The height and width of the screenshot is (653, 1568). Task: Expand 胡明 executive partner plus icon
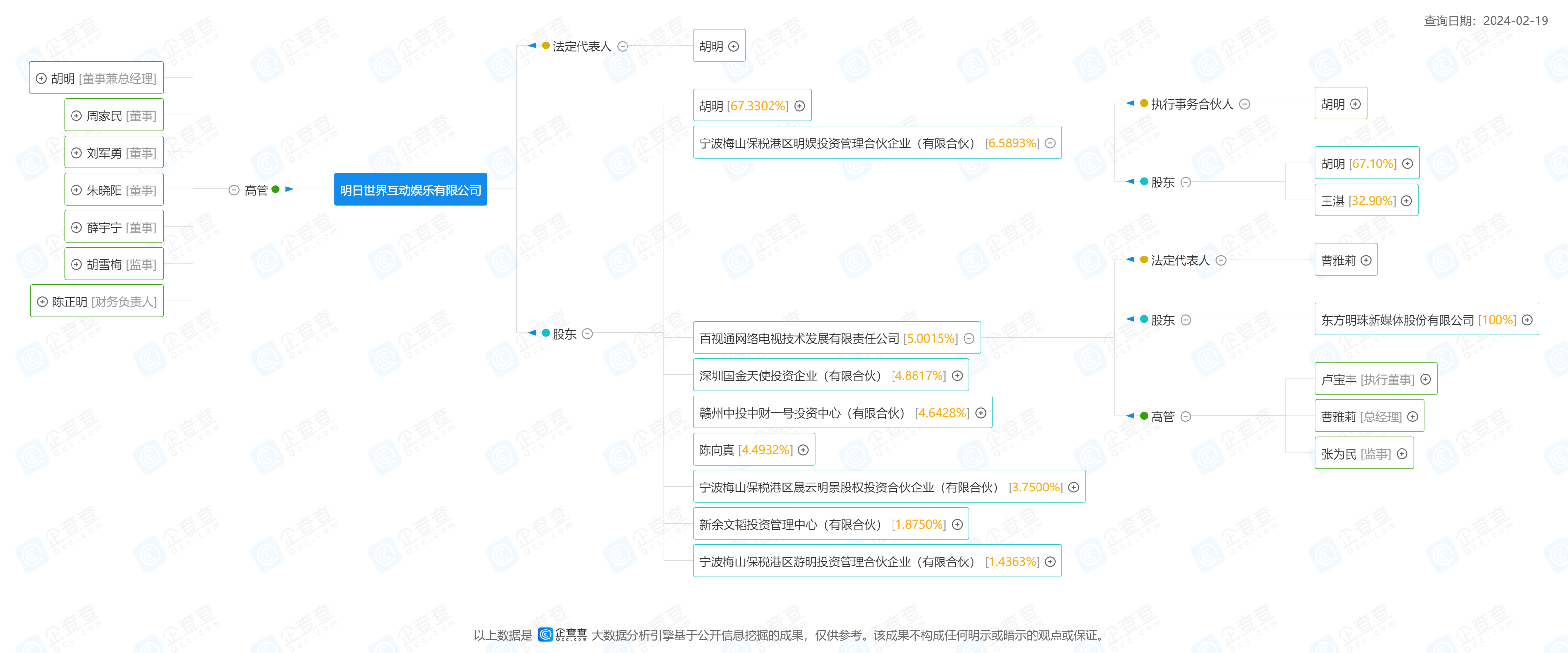point(1355,104)
